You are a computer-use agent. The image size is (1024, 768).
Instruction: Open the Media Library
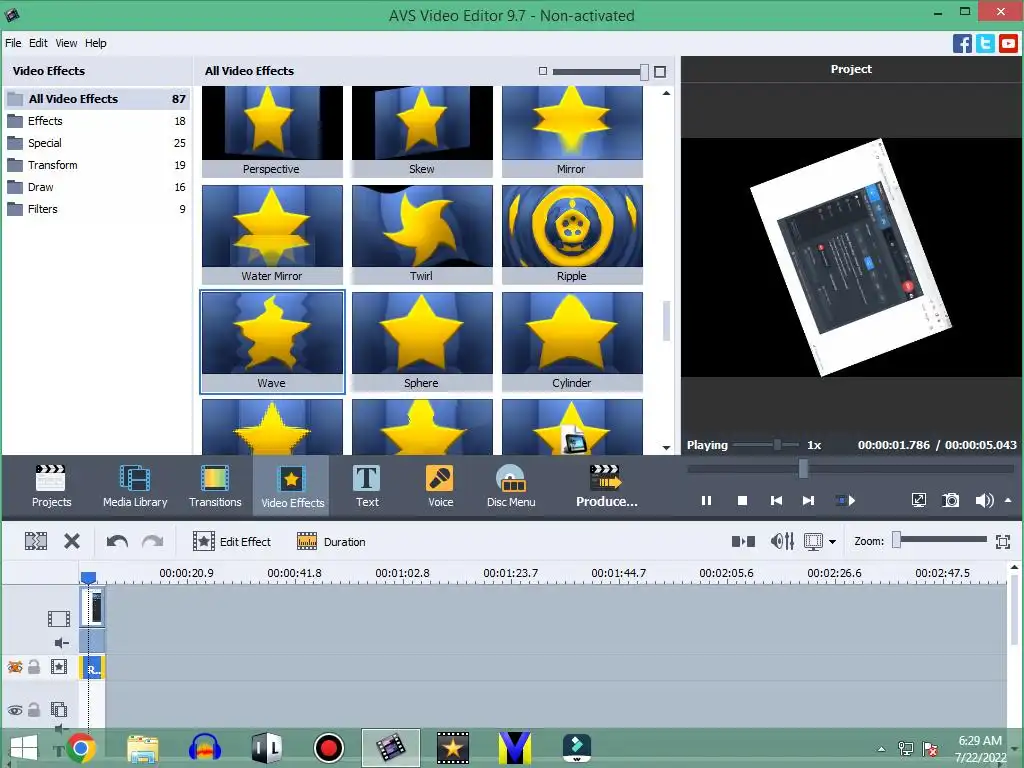pyautogui.click(x=135, y=486)
